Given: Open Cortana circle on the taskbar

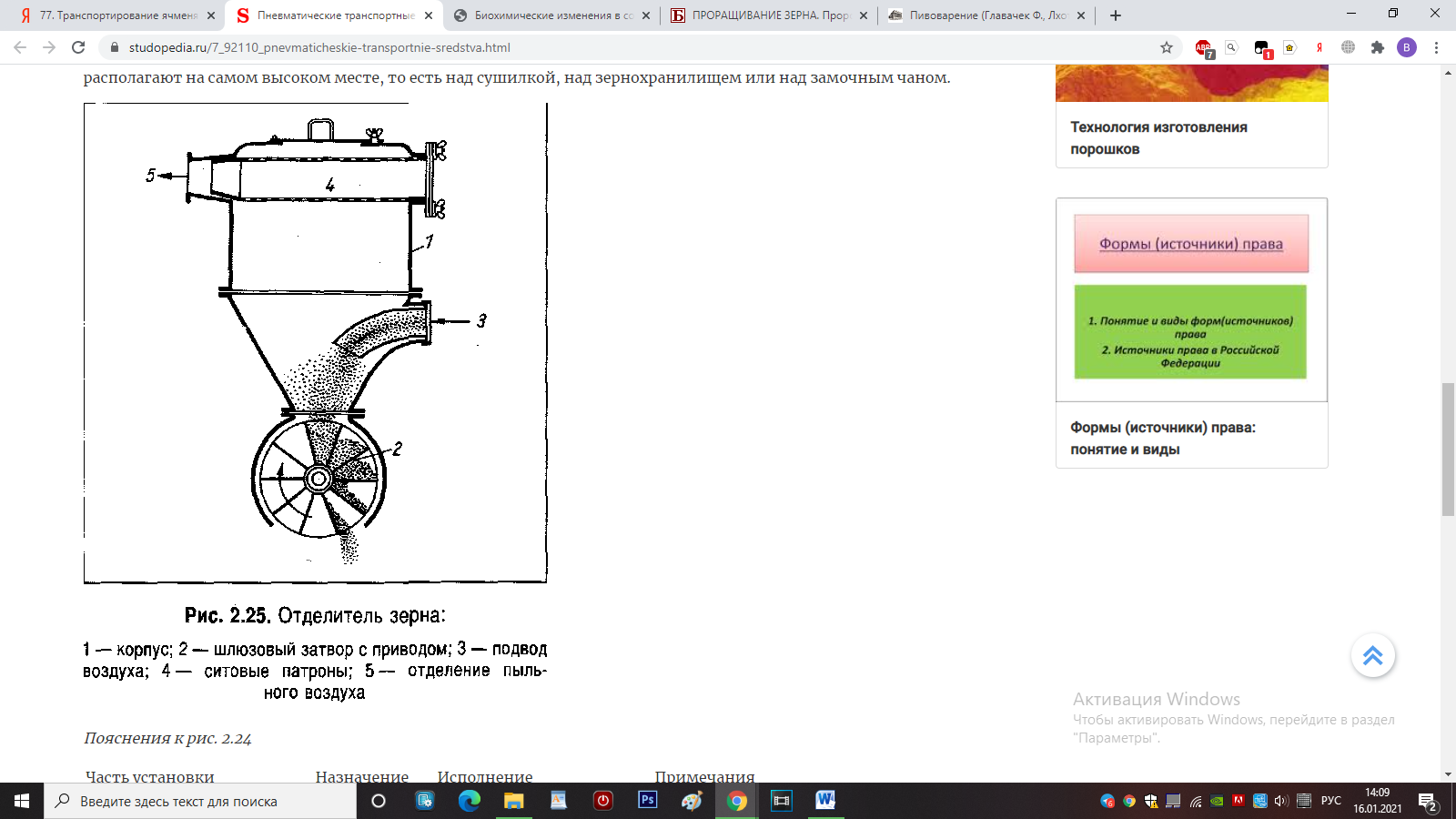Looking at the screenshot, I should 379,801.
